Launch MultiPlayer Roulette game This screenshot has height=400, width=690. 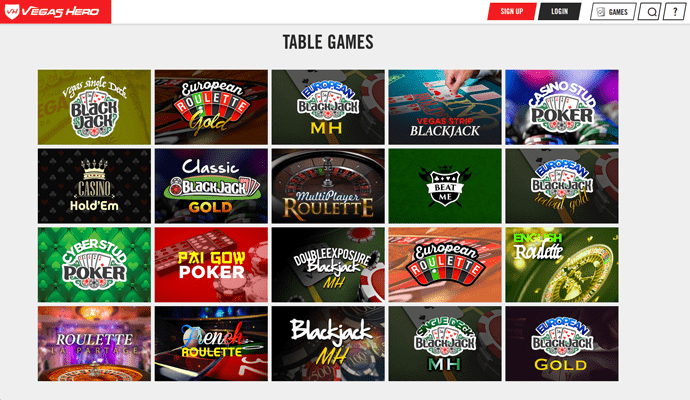[x=328, y=186]
